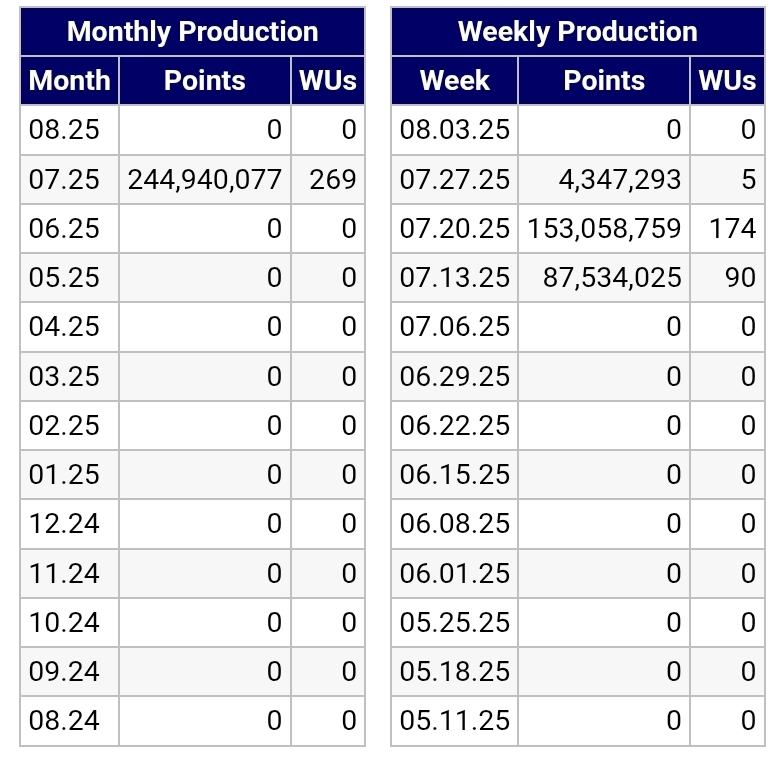Viewport: 778px width, 766px height.
Task: Click the 87,534,025 points value
Action: click(x=612, y=278)
